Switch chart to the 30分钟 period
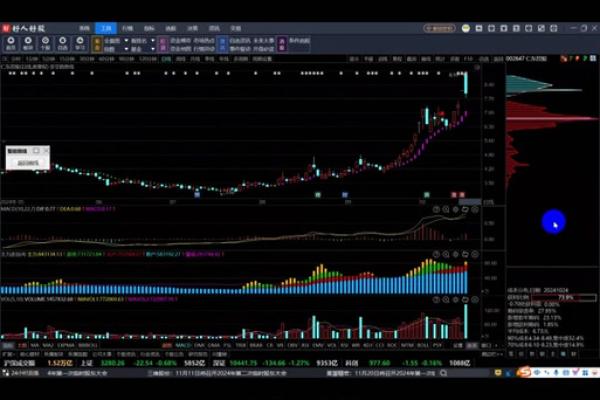 coord(87,59)
